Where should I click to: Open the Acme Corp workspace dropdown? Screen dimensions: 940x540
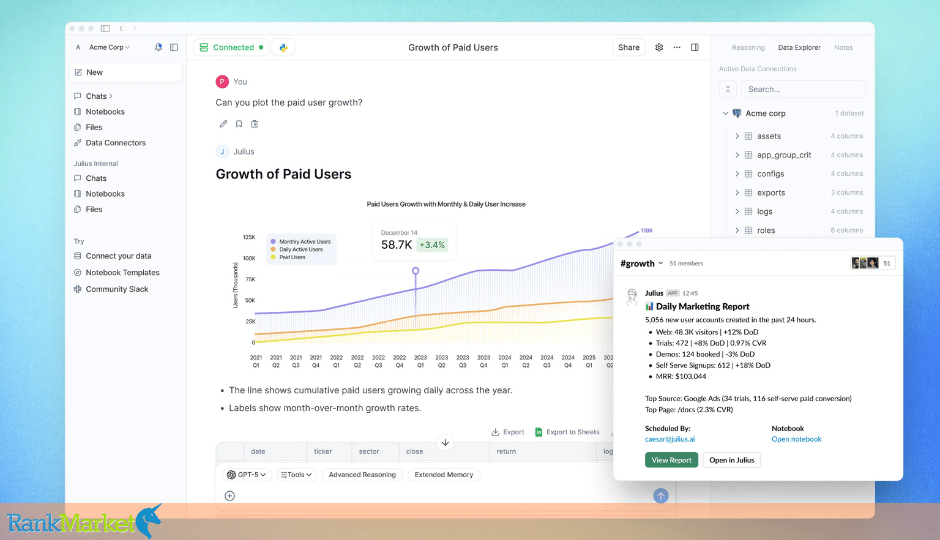pos(109,47)
